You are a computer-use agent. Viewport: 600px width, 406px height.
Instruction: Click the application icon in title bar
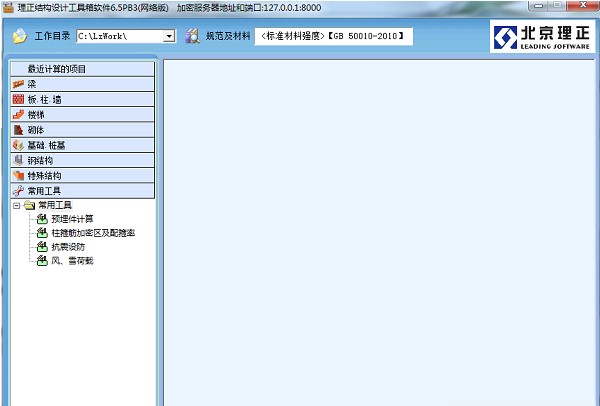click(8, 7)
